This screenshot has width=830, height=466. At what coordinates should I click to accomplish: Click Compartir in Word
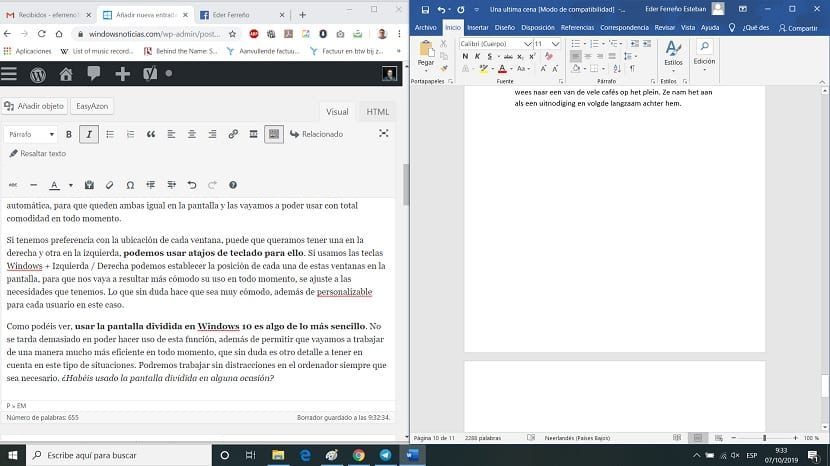[x=798, y=28]
